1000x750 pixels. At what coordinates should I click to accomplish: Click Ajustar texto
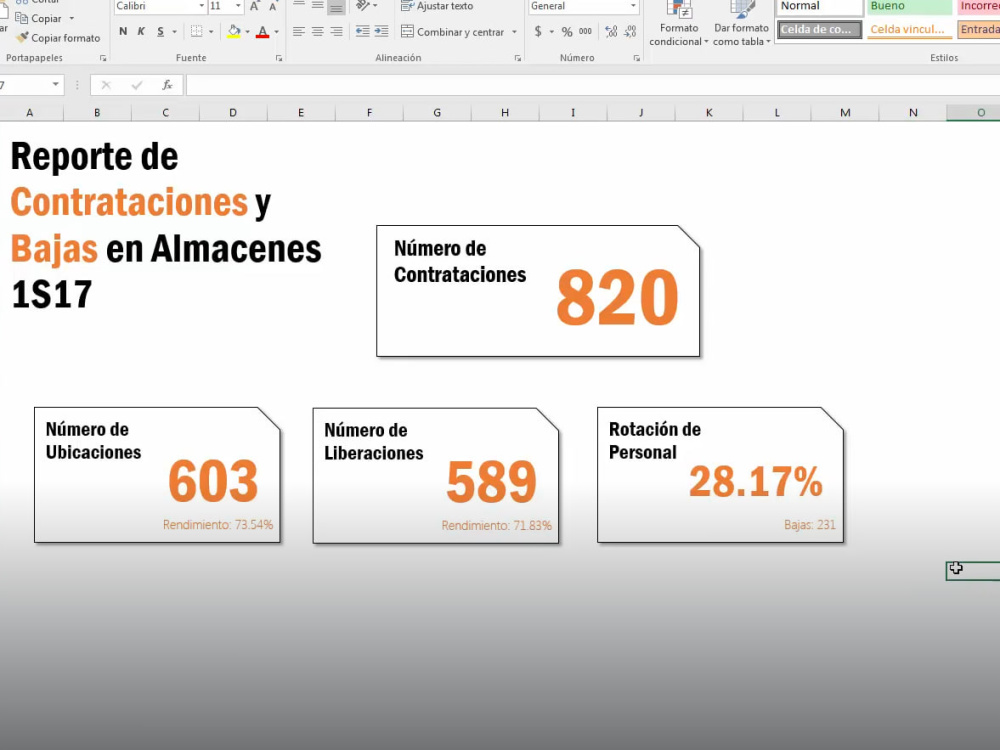[x=438, y=6]
